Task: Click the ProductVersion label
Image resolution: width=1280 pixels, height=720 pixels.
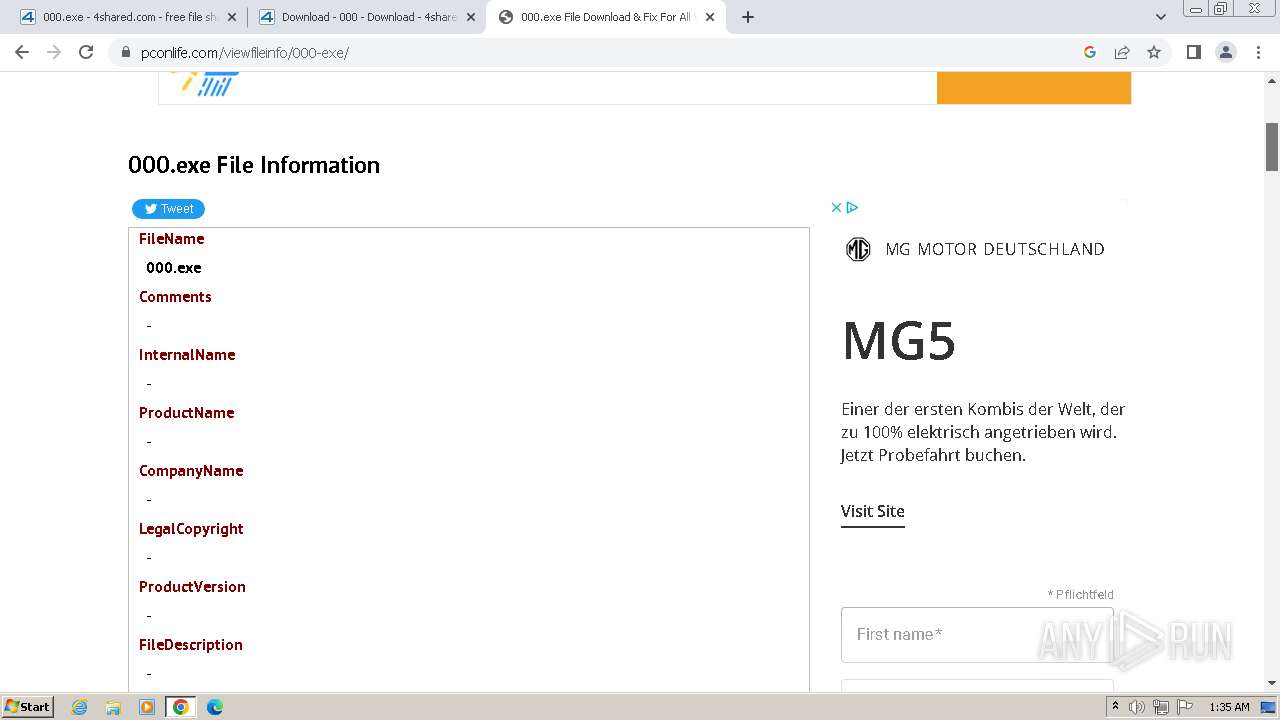Action: 192,587
